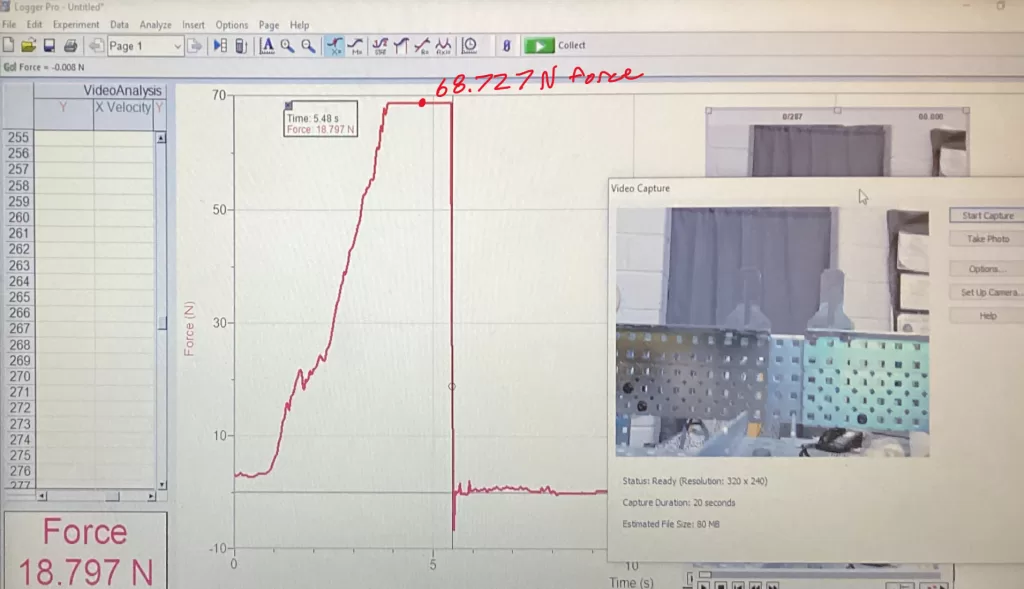Toggle the Integral tool icon

tap(400, 46)
